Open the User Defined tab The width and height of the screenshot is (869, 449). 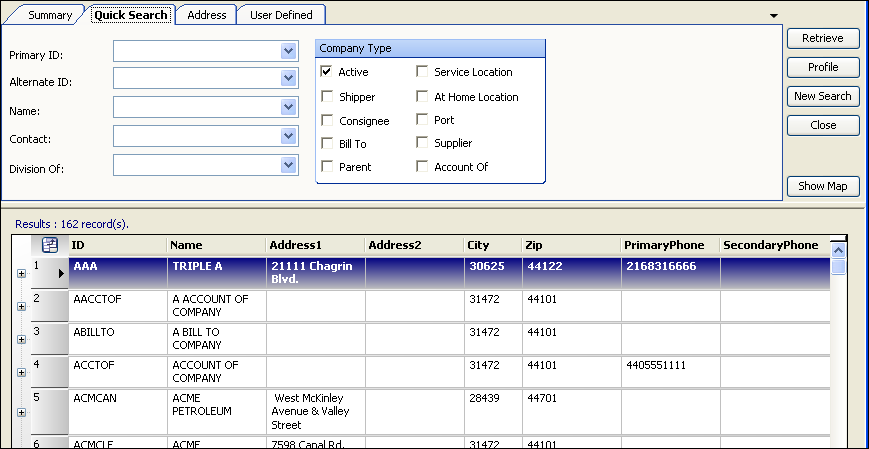(x=281, y=15)
